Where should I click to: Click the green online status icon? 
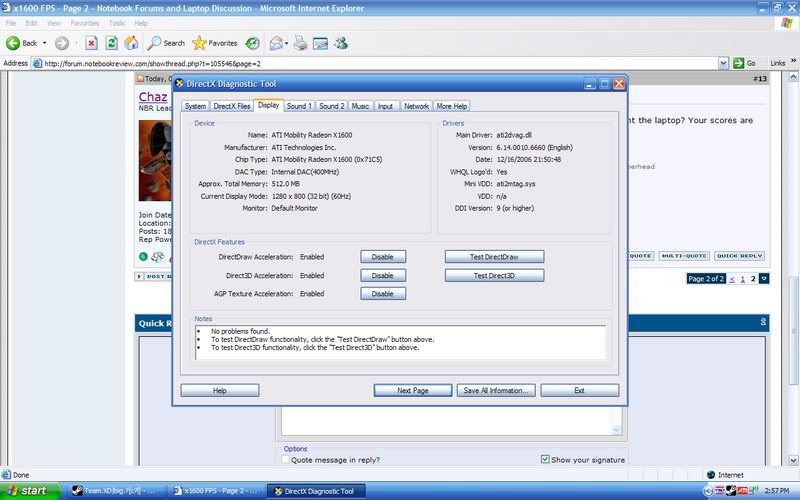(x=143, y=257)
